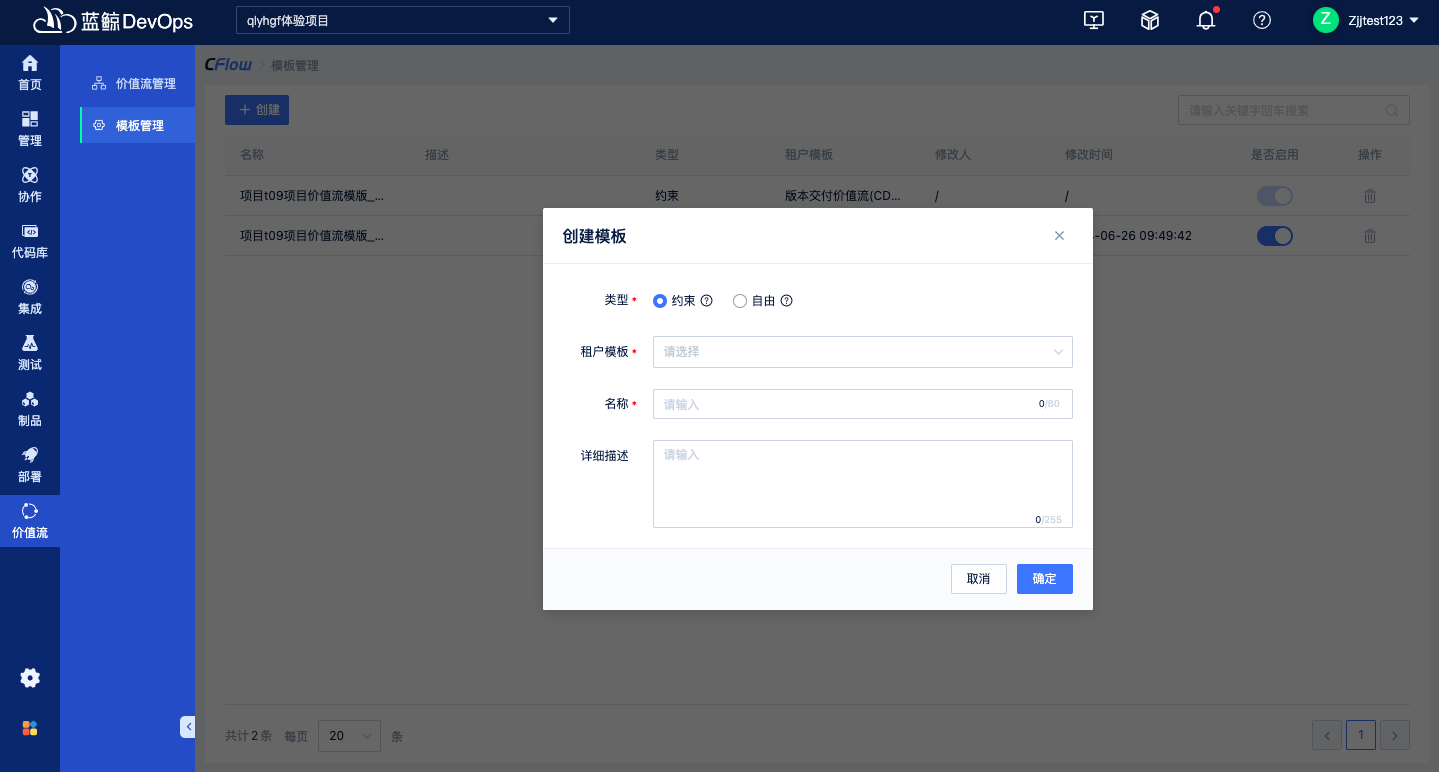Click the help icon next to 自由
1439x772 pixels.
tap(786, 300)
